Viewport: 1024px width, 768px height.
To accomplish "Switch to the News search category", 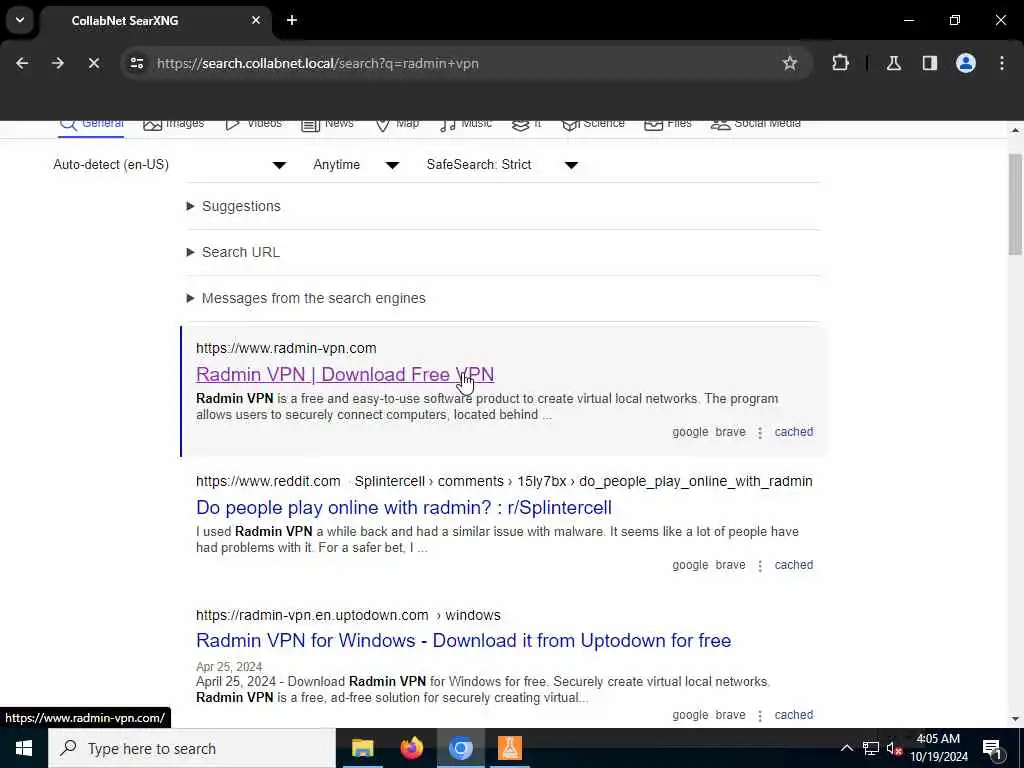I will pyautogui.click(x=327, y=124).
